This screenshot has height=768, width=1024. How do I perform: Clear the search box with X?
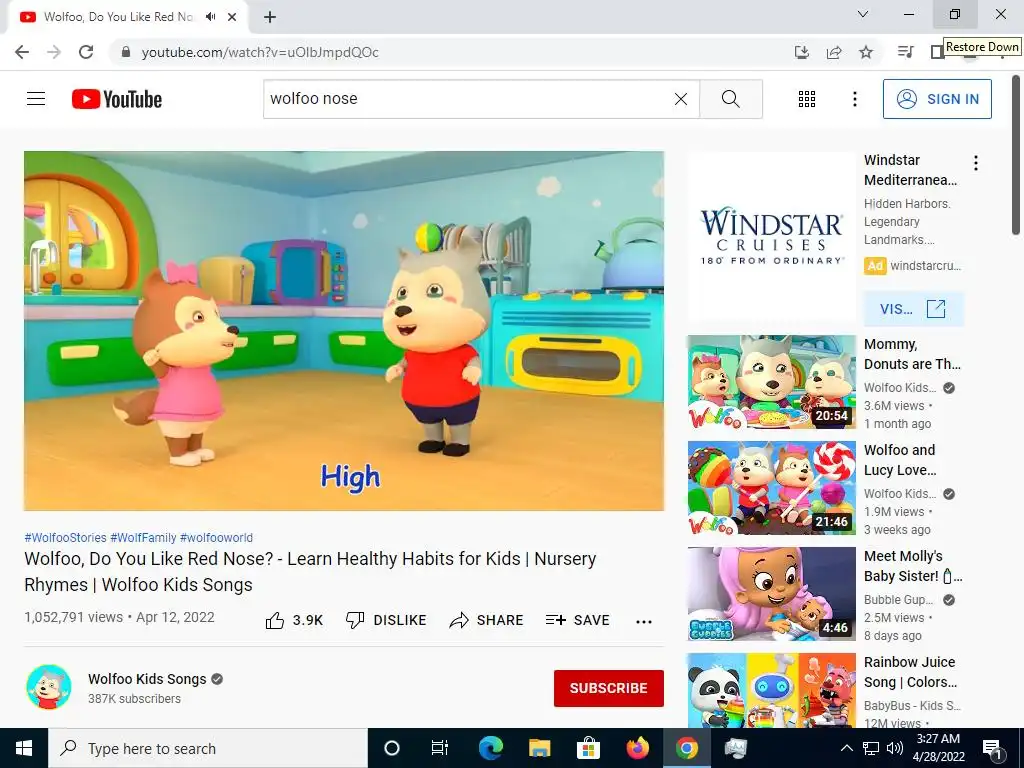point(680,99)
